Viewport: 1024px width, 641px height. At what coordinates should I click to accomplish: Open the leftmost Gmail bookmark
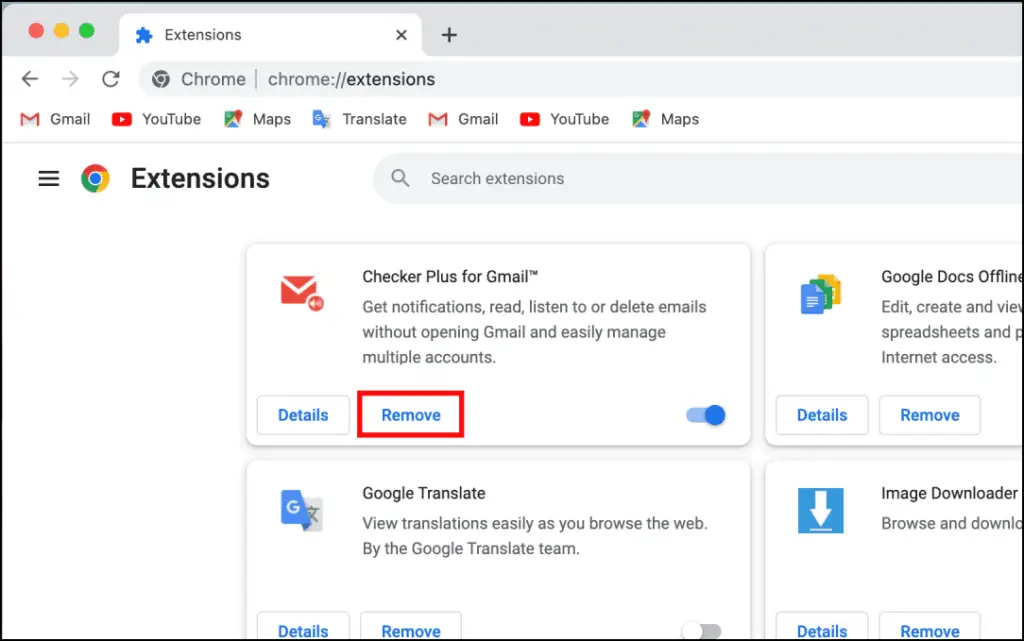tap(56, 119)
